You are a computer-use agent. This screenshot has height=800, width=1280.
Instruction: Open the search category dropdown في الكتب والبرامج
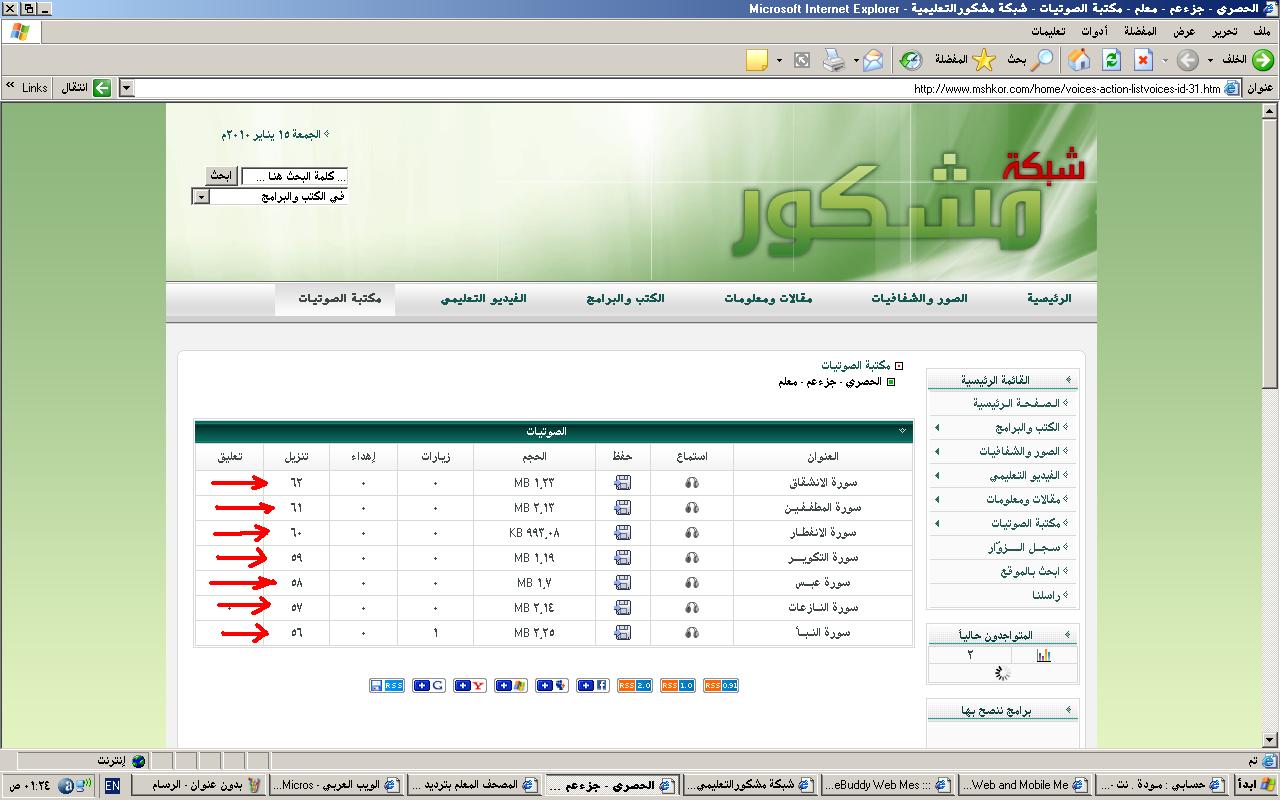[x=201, y=197]
